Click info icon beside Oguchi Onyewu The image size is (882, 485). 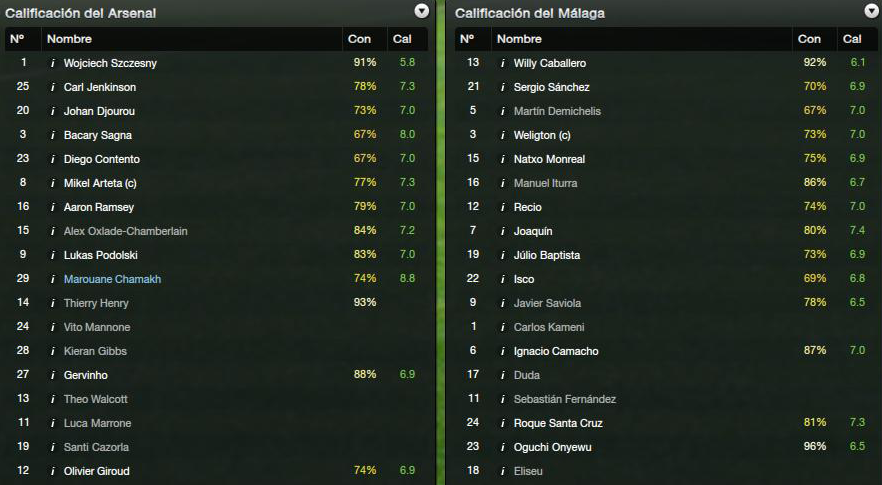503,447
